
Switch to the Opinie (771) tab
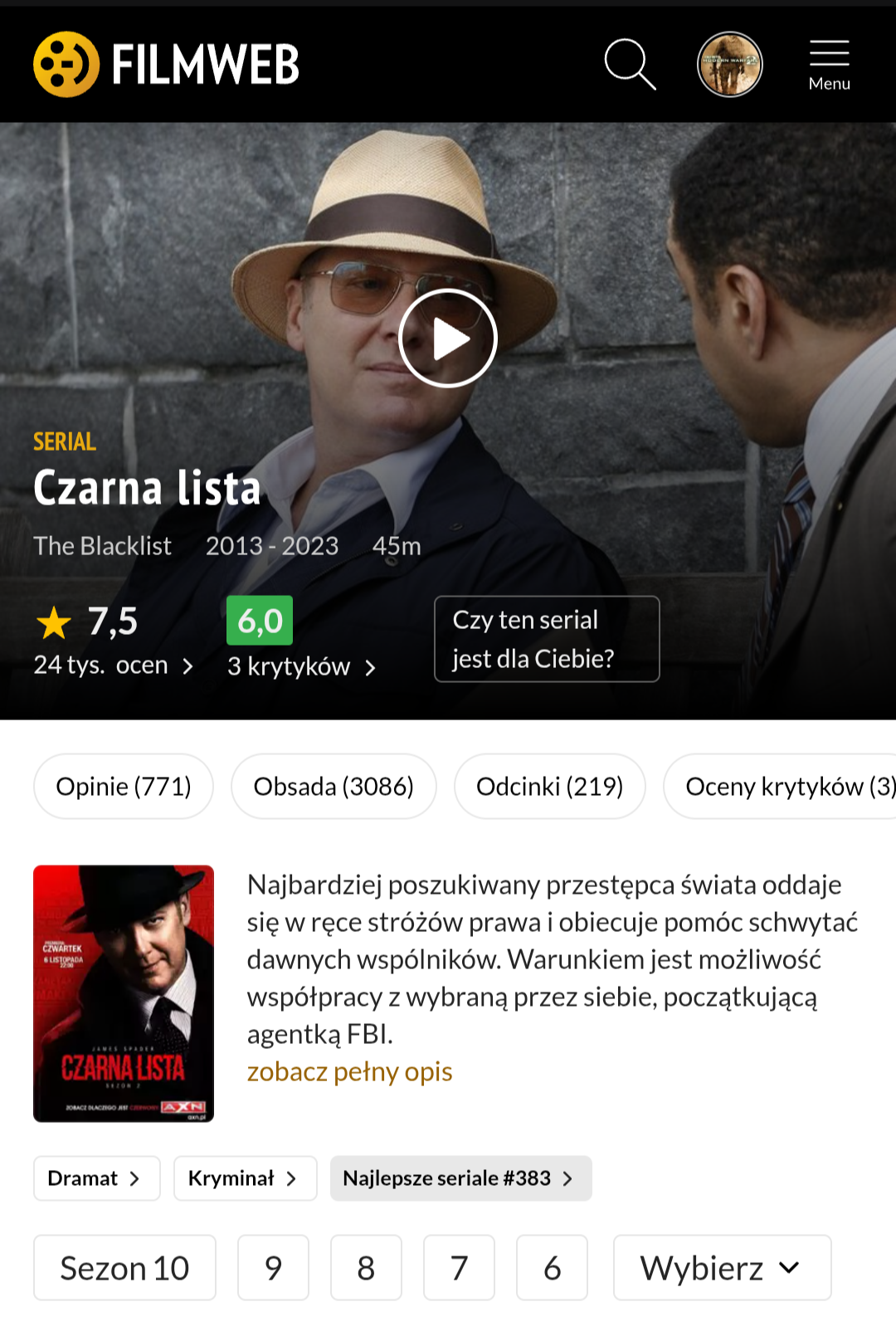pyautogui.click(x=124, y=786)
